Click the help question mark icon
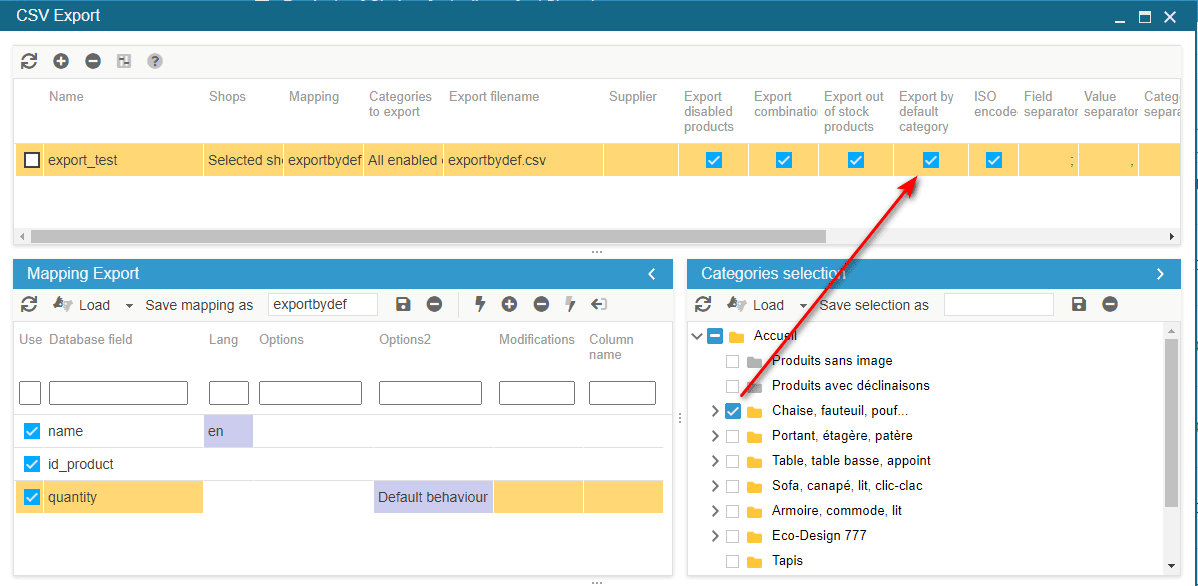Viewport: 1198px width, 586px height. [x=155, y=61]
